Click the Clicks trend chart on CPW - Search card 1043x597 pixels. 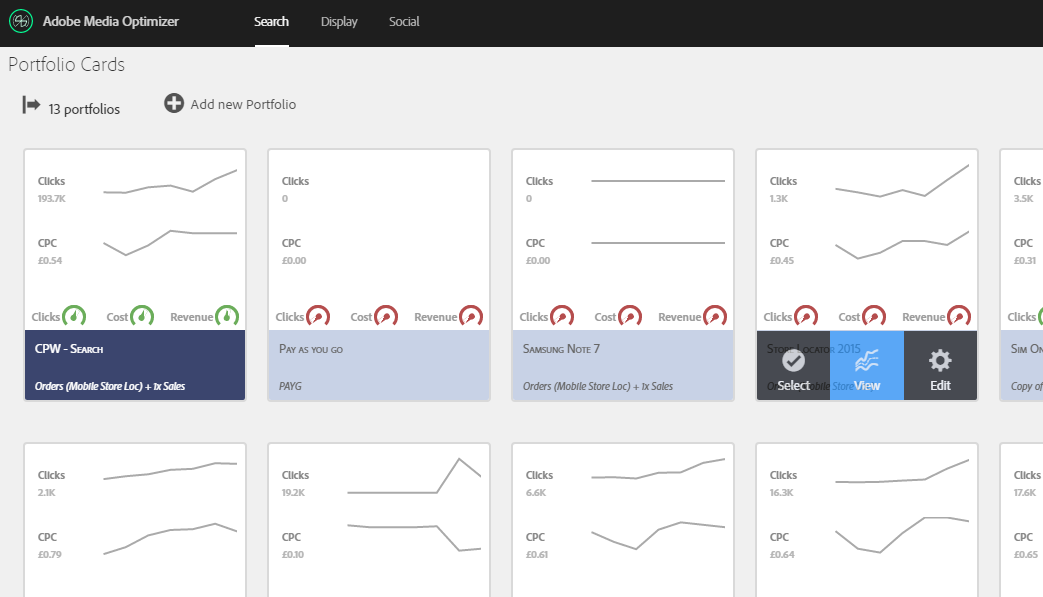click(x=170, y=183)
